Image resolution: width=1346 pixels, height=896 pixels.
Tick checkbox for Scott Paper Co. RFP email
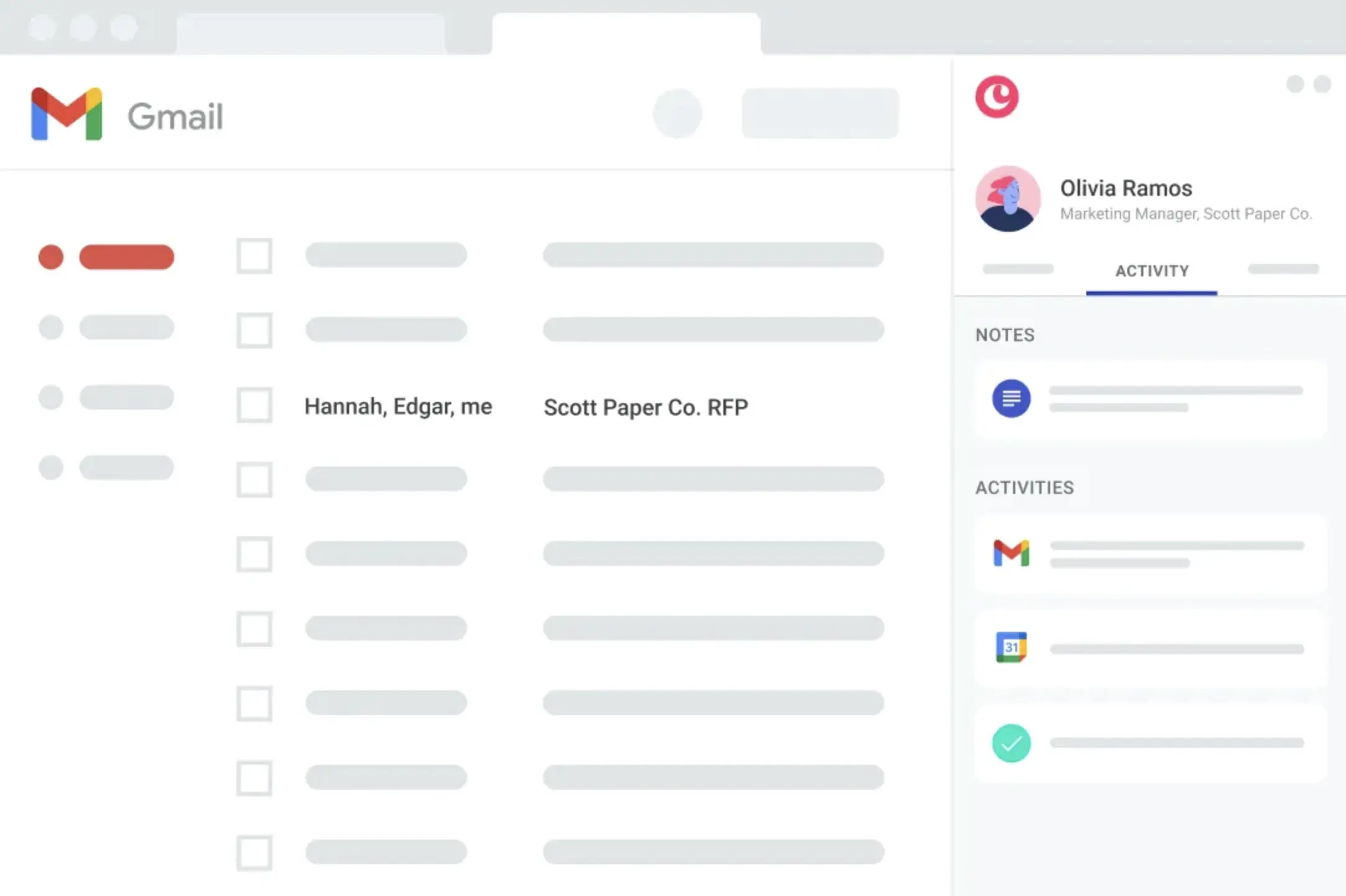254,405
